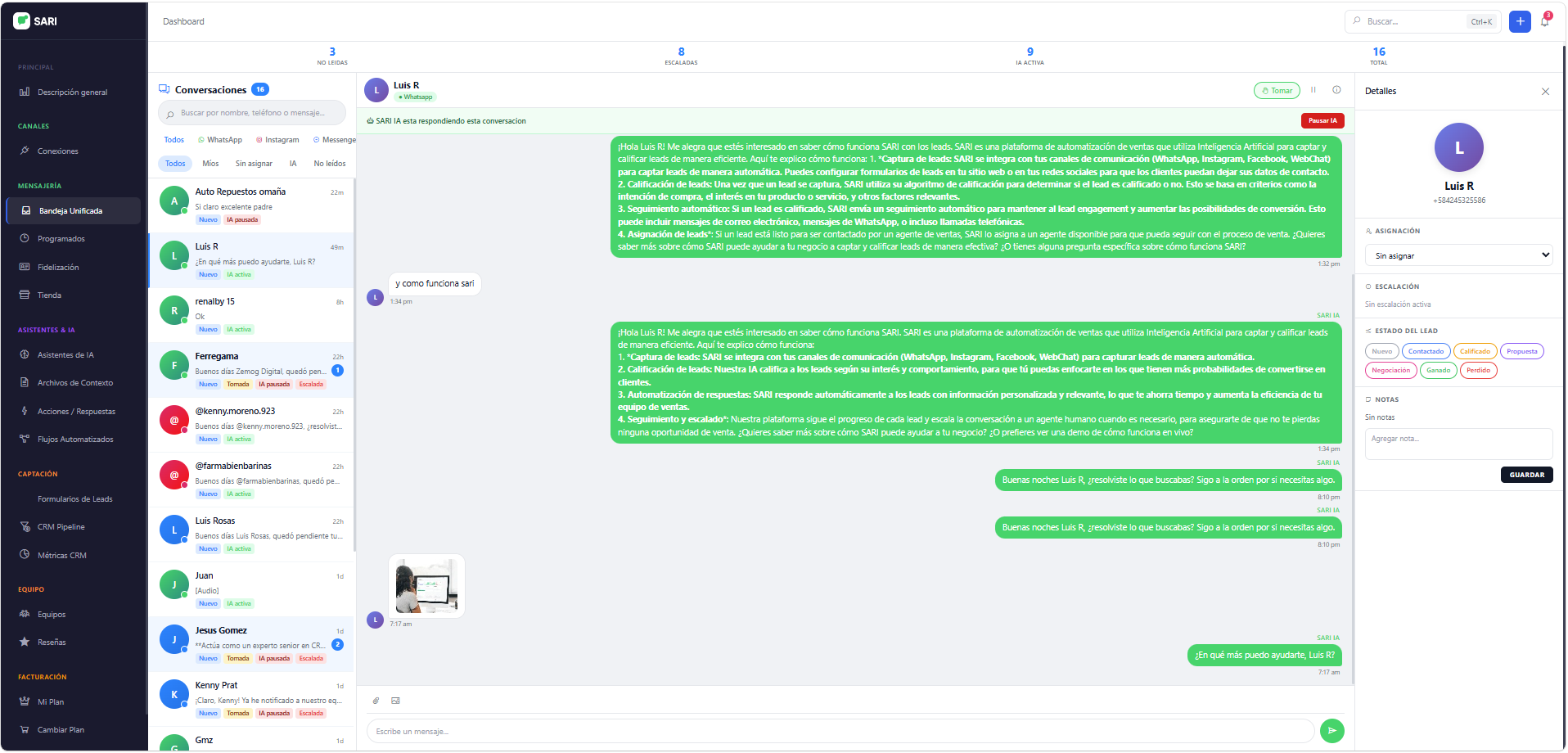Click the pause icon in chat header

pyautogui.click(x=1313, y=90)
